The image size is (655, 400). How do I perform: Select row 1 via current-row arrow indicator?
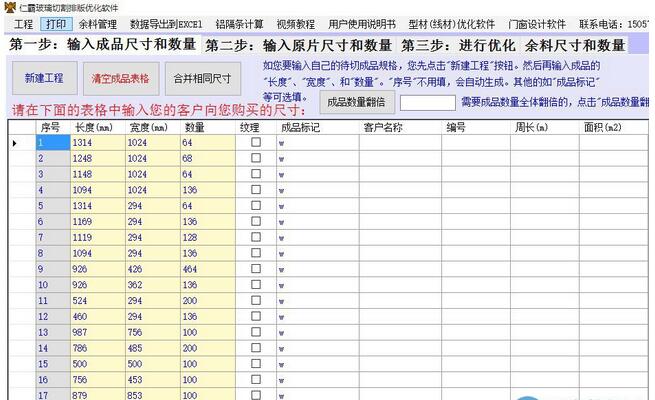pos(15,143)
